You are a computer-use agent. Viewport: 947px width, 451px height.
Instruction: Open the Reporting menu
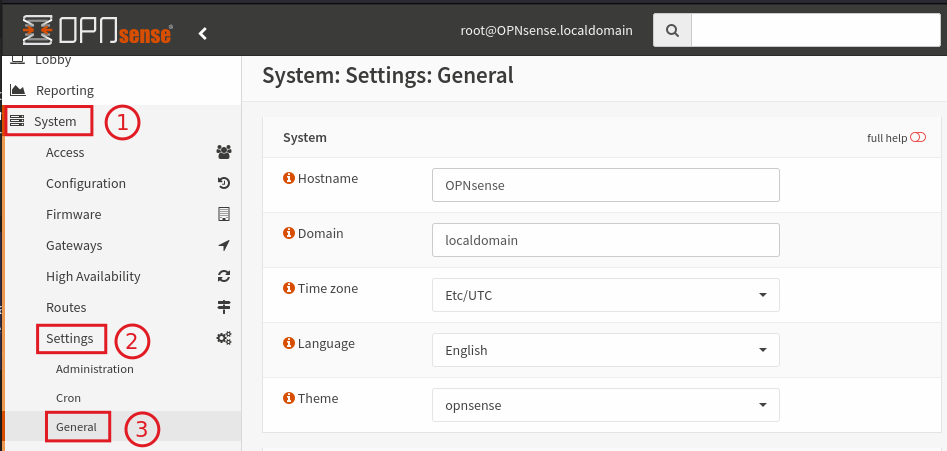[65, 91]
